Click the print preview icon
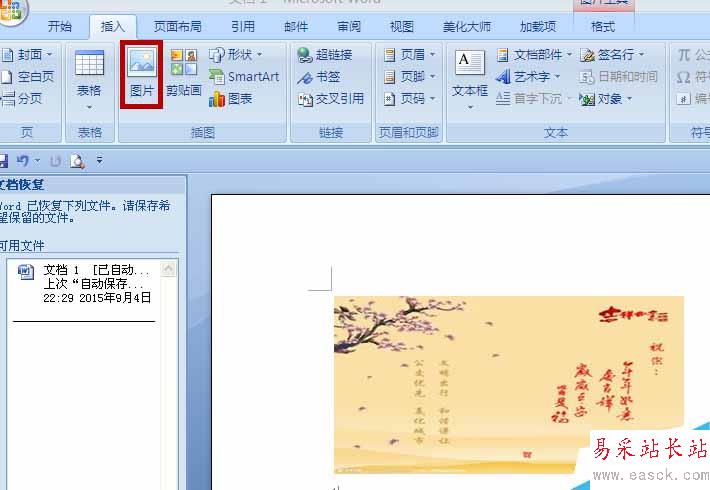 coord(77,161)
